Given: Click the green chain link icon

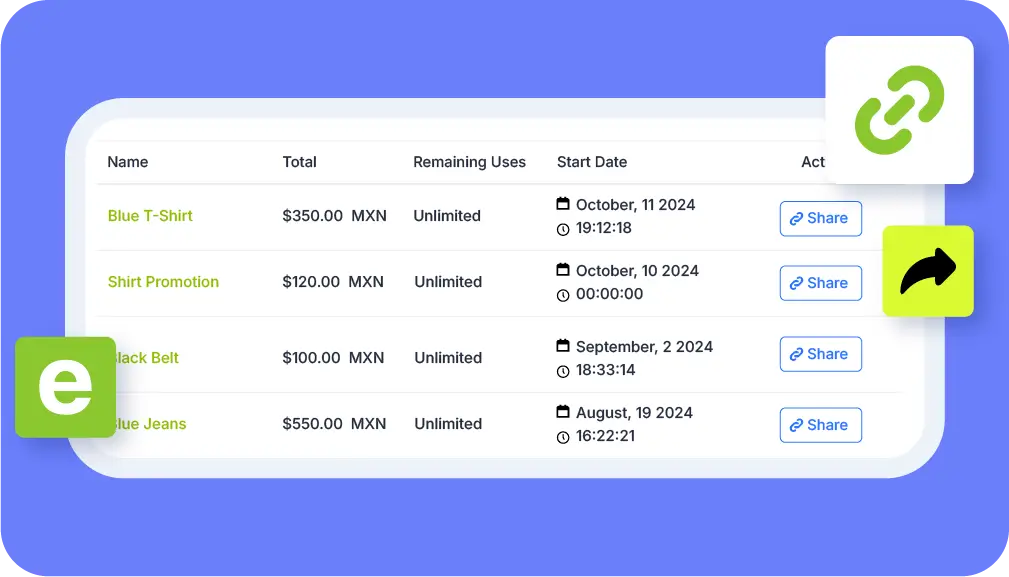Looking at the screenshot, I should click(898, 109).
